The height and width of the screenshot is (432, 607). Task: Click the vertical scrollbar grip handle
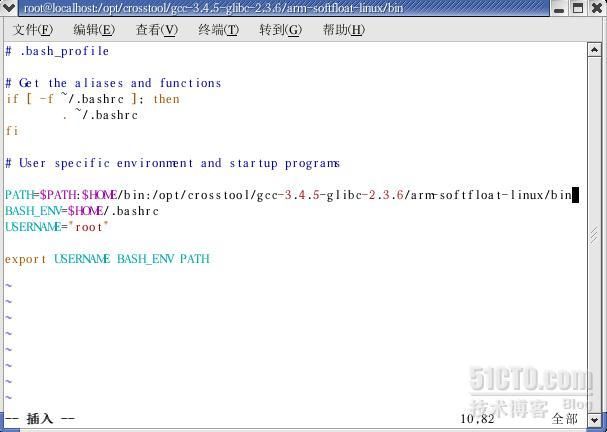coord(594,235)
